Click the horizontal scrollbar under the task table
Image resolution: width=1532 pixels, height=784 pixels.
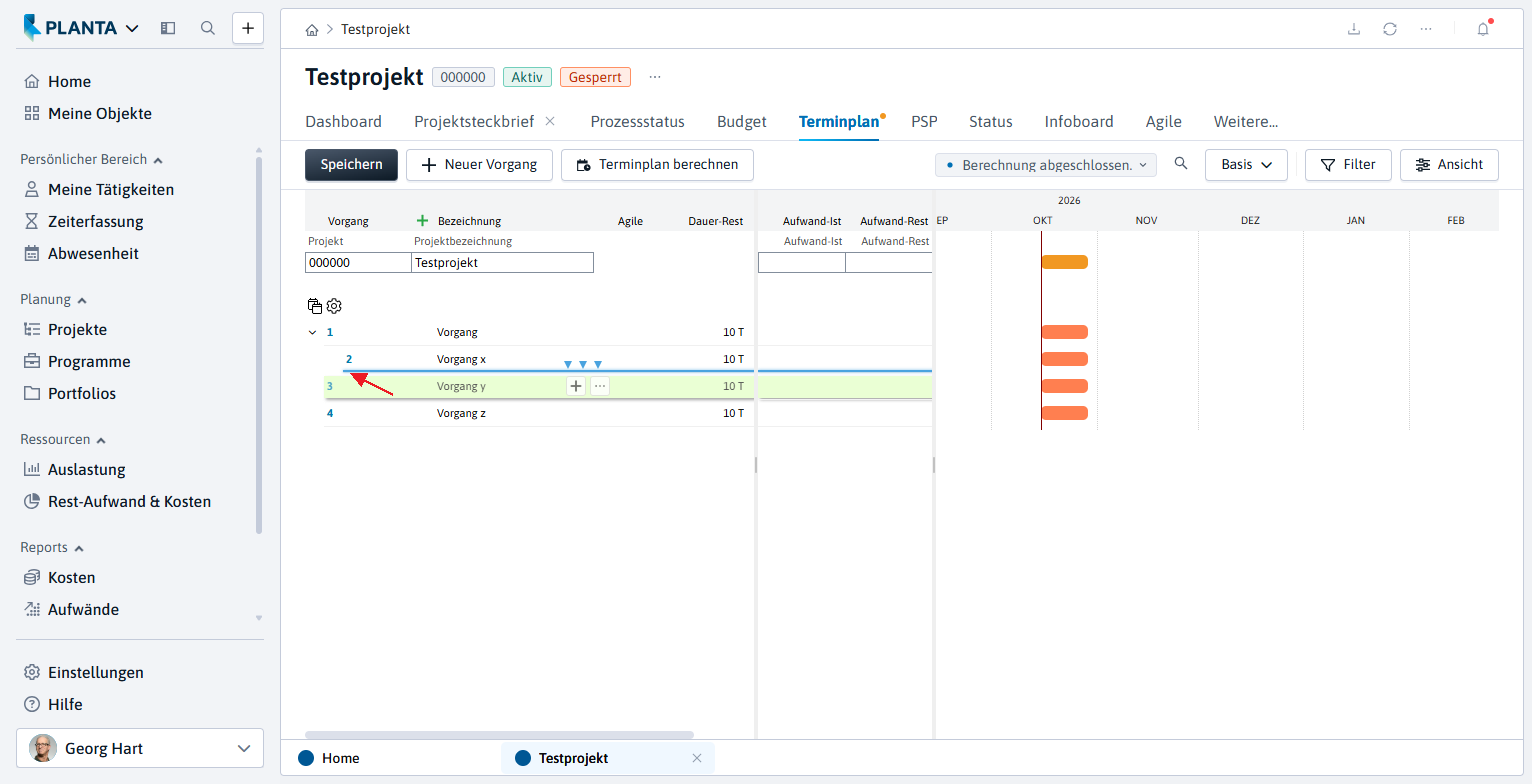tap(499, 735)
